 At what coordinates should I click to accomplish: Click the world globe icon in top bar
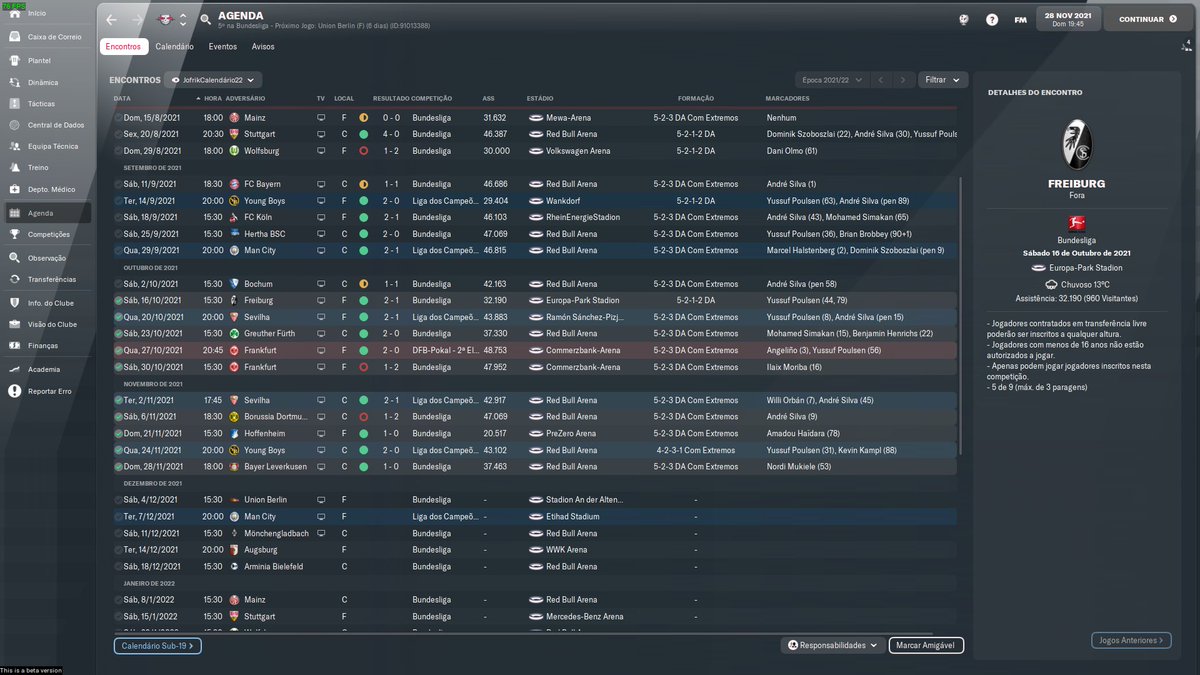[964, 19]
